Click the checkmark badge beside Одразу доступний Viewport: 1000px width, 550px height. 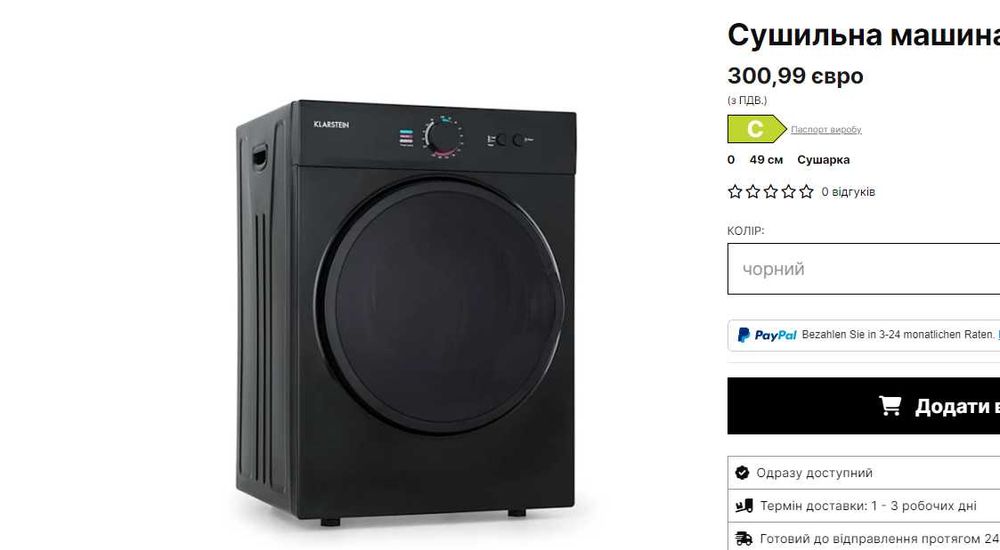pos(742,473)
